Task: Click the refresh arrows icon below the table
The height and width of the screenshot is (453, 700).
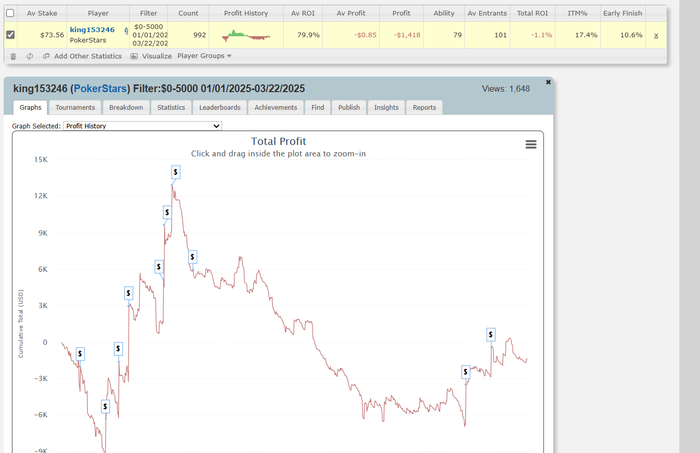Action: point(29,56)
